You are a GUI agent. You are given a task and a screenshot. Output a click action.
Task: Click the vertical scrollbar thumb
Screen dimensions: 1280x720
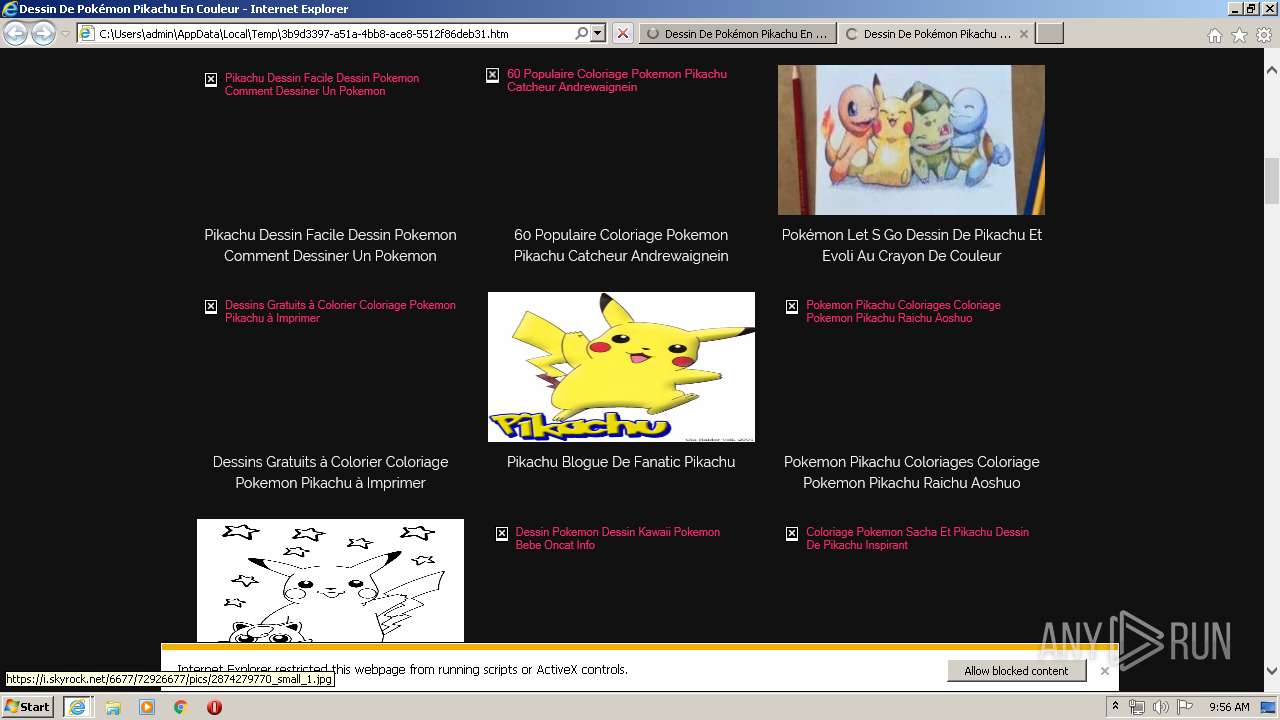pos(1272,180)
